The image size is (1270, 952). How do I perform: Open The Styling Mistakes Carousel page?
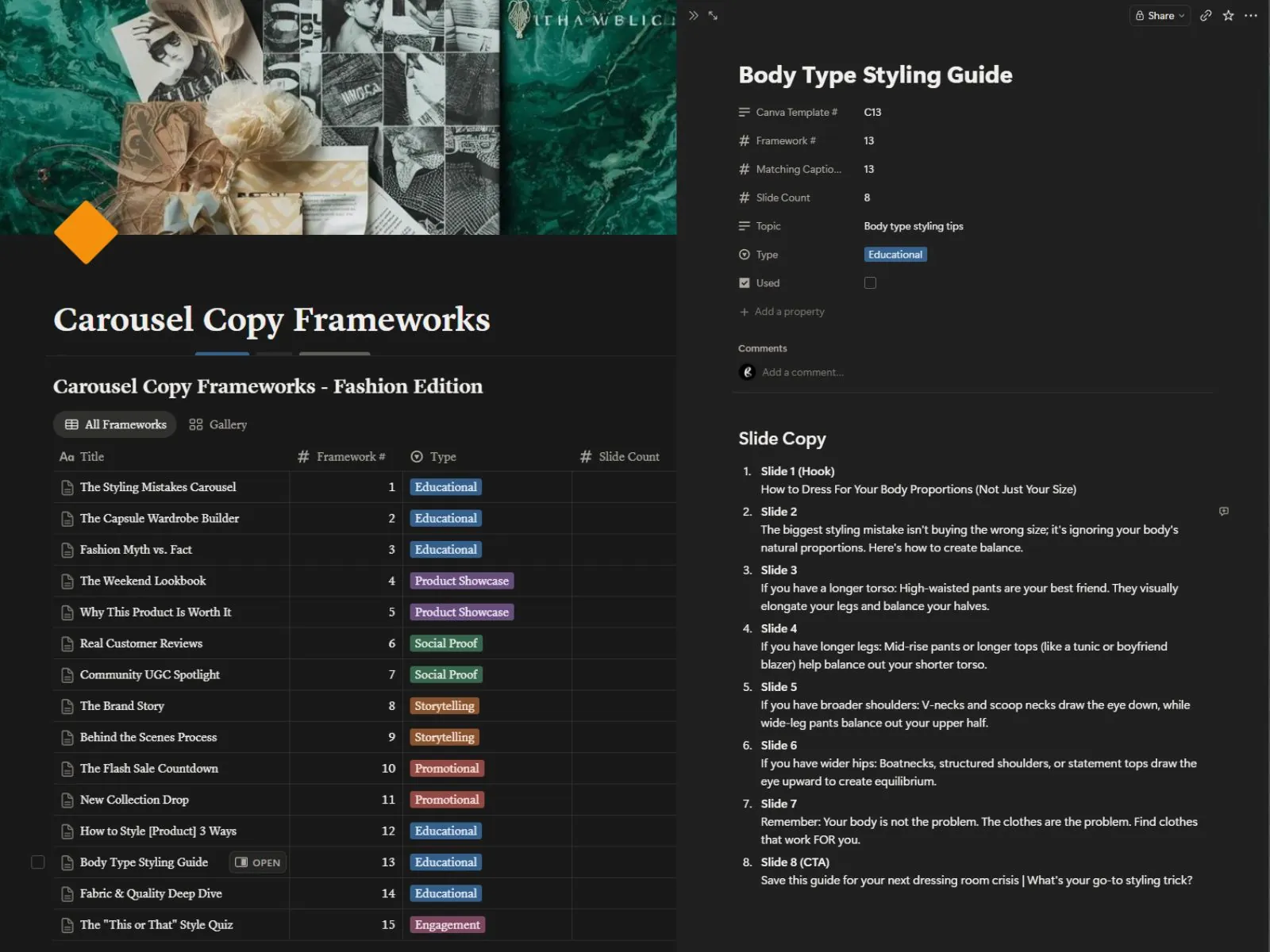pos(158,487)
